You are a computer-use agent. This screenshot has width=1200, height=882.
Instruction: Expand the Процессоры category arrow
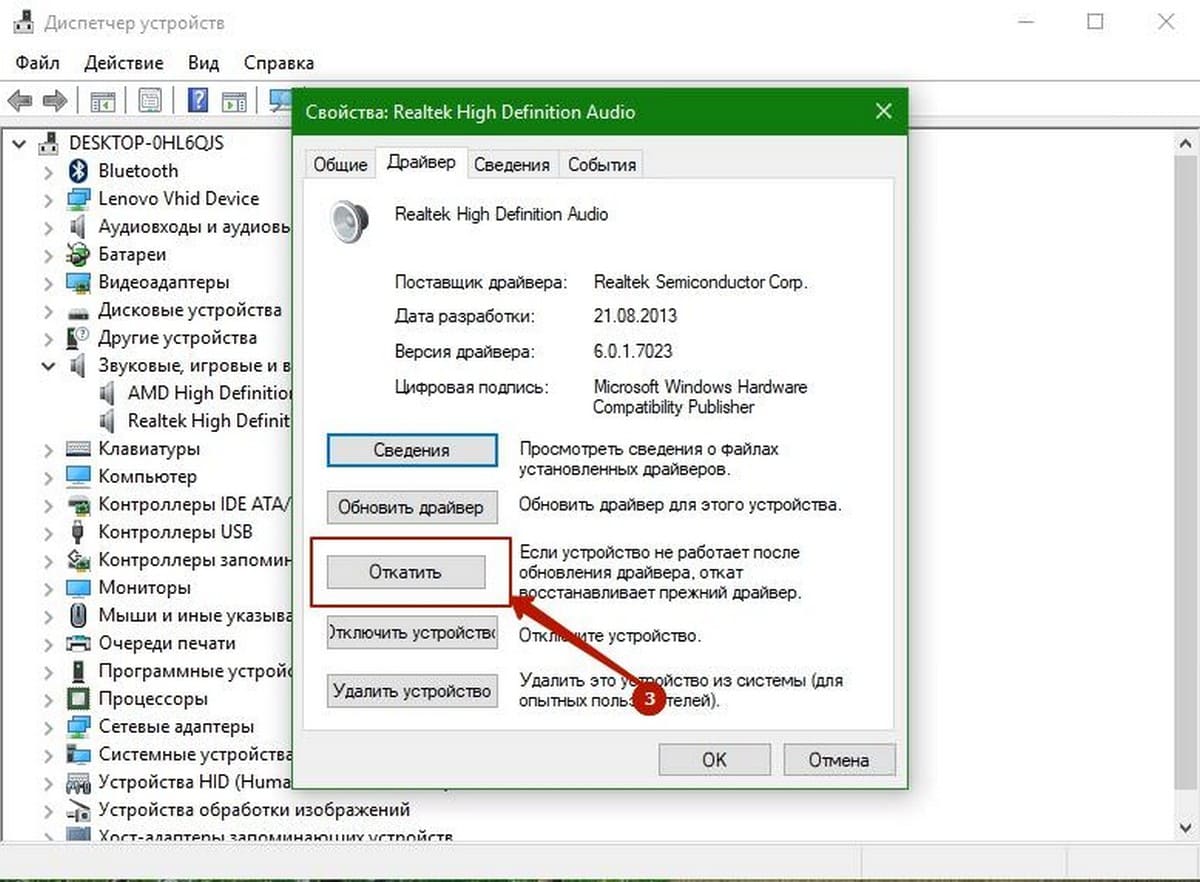[x=48, y=699]
